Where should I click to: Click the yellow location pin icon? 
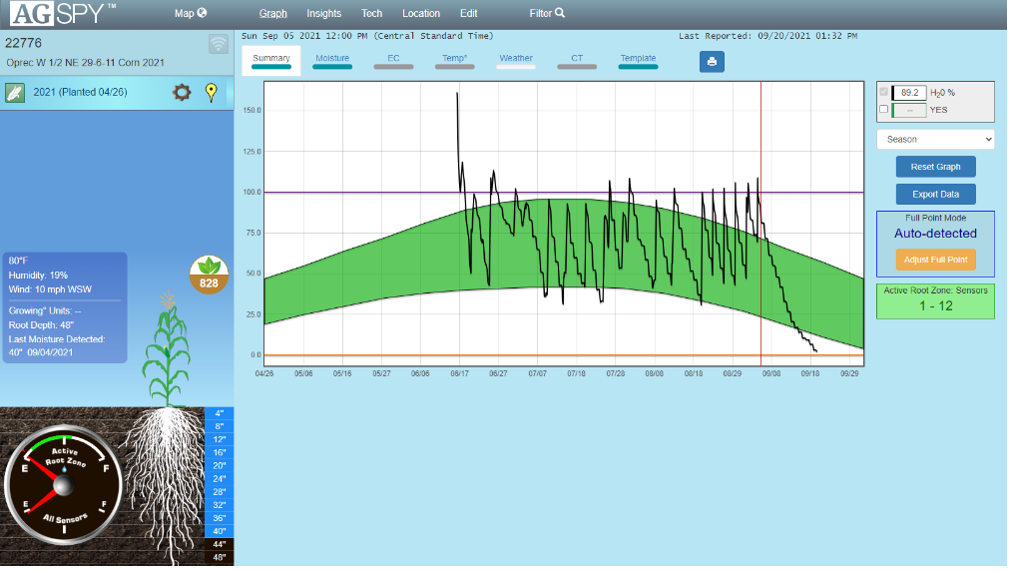click(211, 93)
